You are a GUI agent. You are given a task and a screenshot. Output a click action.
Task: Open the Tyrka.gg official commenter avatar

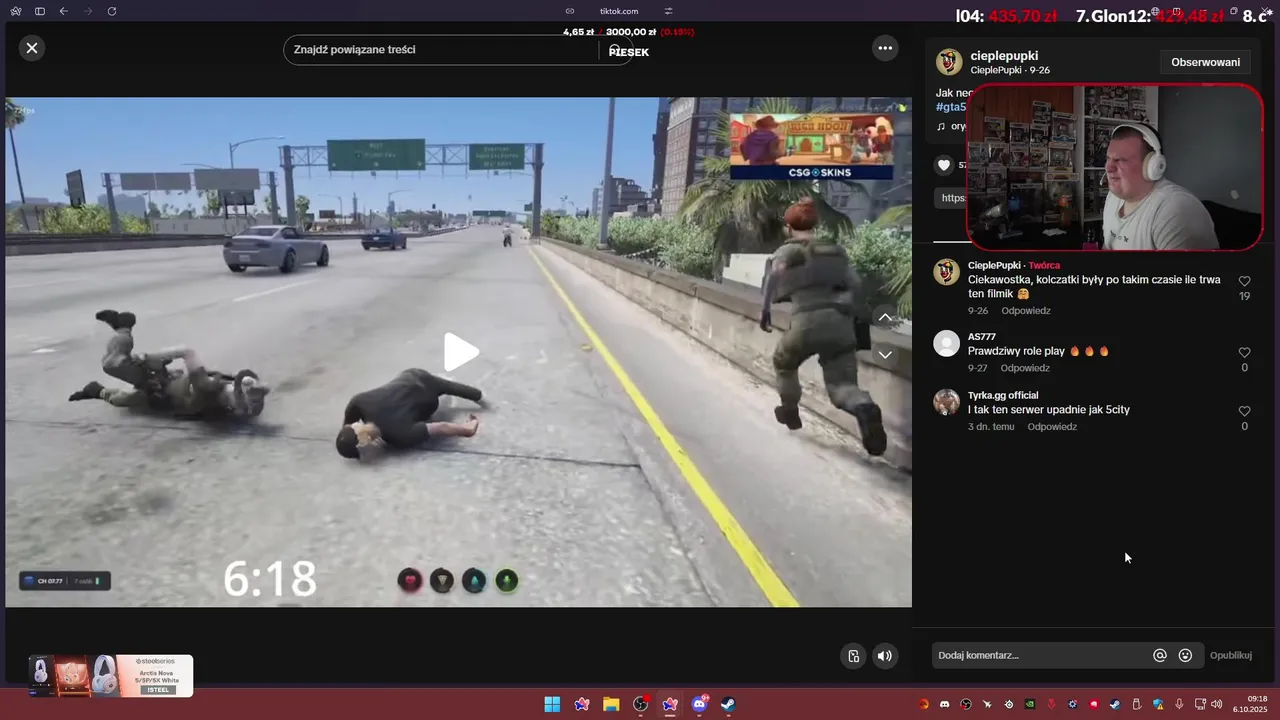tap(946, 402)
